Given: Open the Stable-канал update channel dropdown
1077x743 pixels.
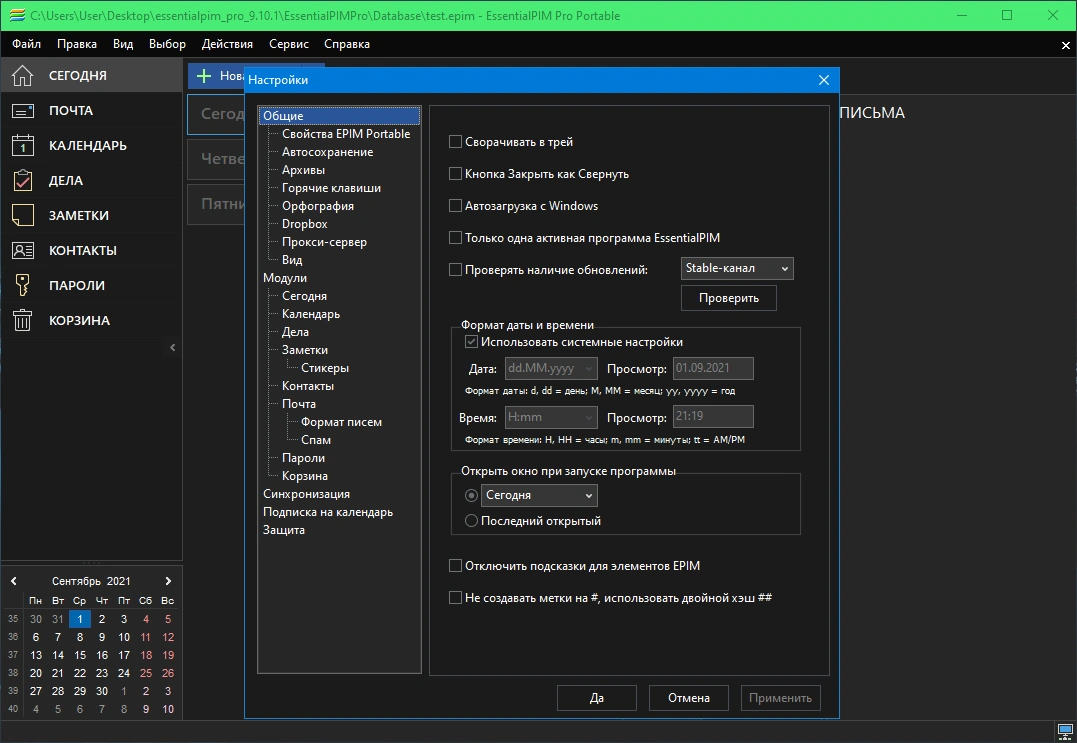Looking at the screenshot, I should click(737, 268).
